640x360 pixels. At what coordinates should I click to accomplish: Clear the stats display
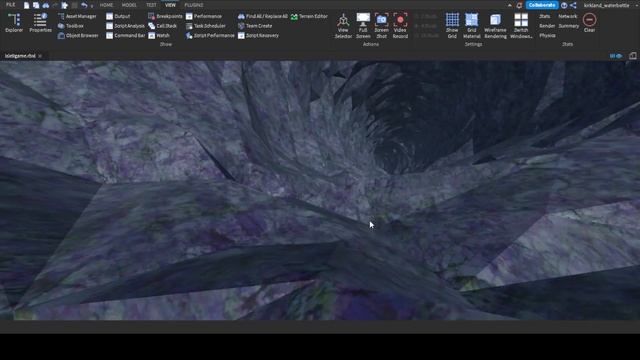589,23
